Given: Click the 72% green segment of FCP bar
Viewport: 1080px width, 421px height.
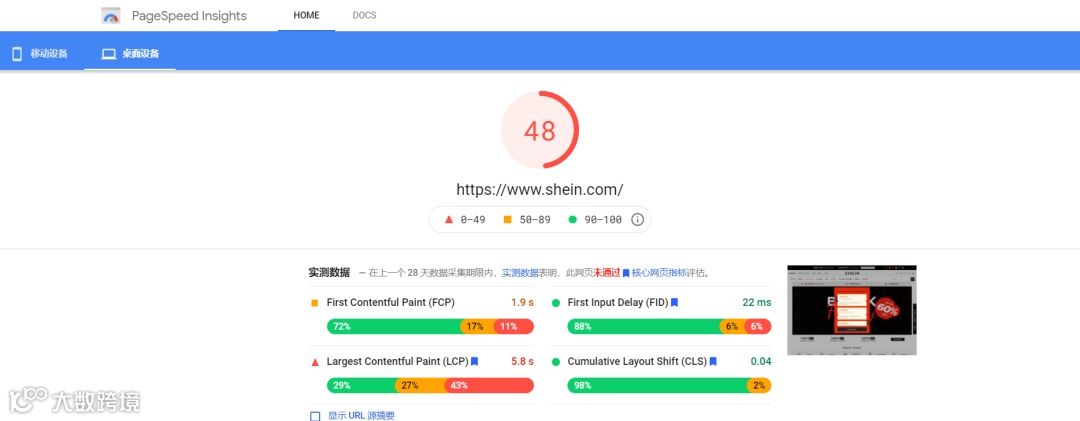Looking at the screenshot, I should point(393,327).
